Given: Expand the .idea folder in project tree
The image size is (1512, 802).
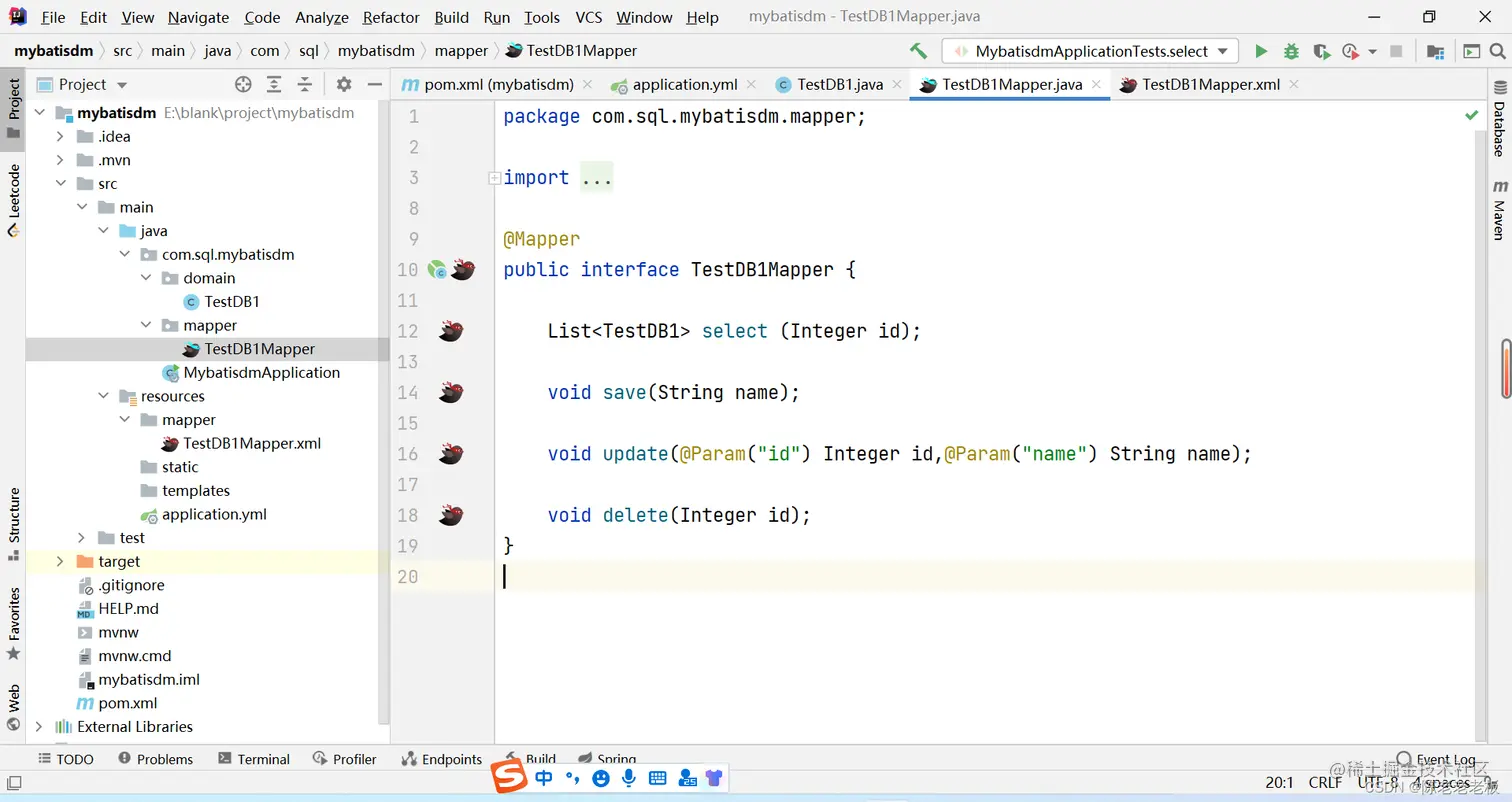Looking at the screenshot, I should (x=60, y=136).
